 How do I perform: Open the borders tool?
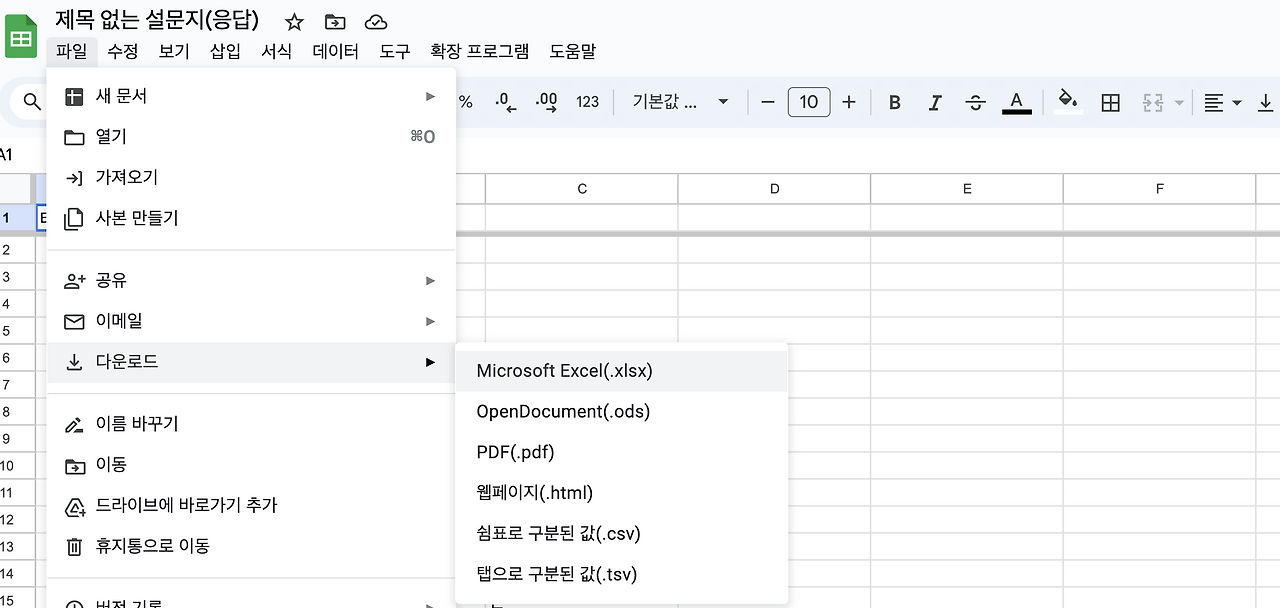pos(1110,101)
